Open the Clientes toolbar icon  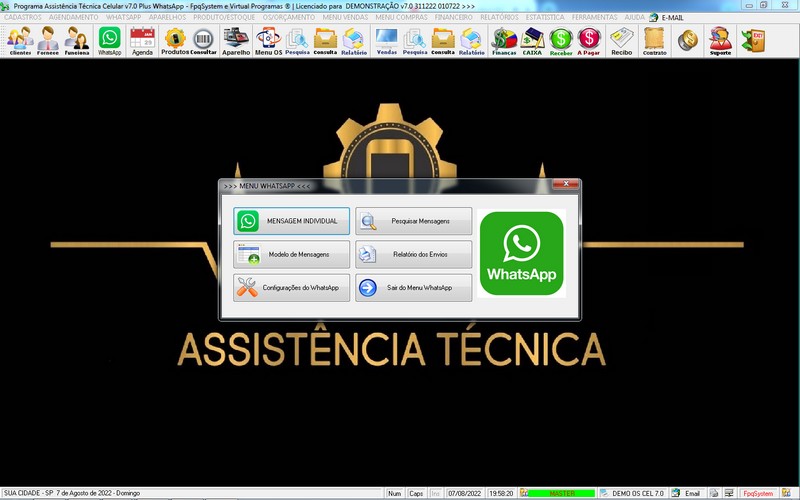click(x=20, y=41)
